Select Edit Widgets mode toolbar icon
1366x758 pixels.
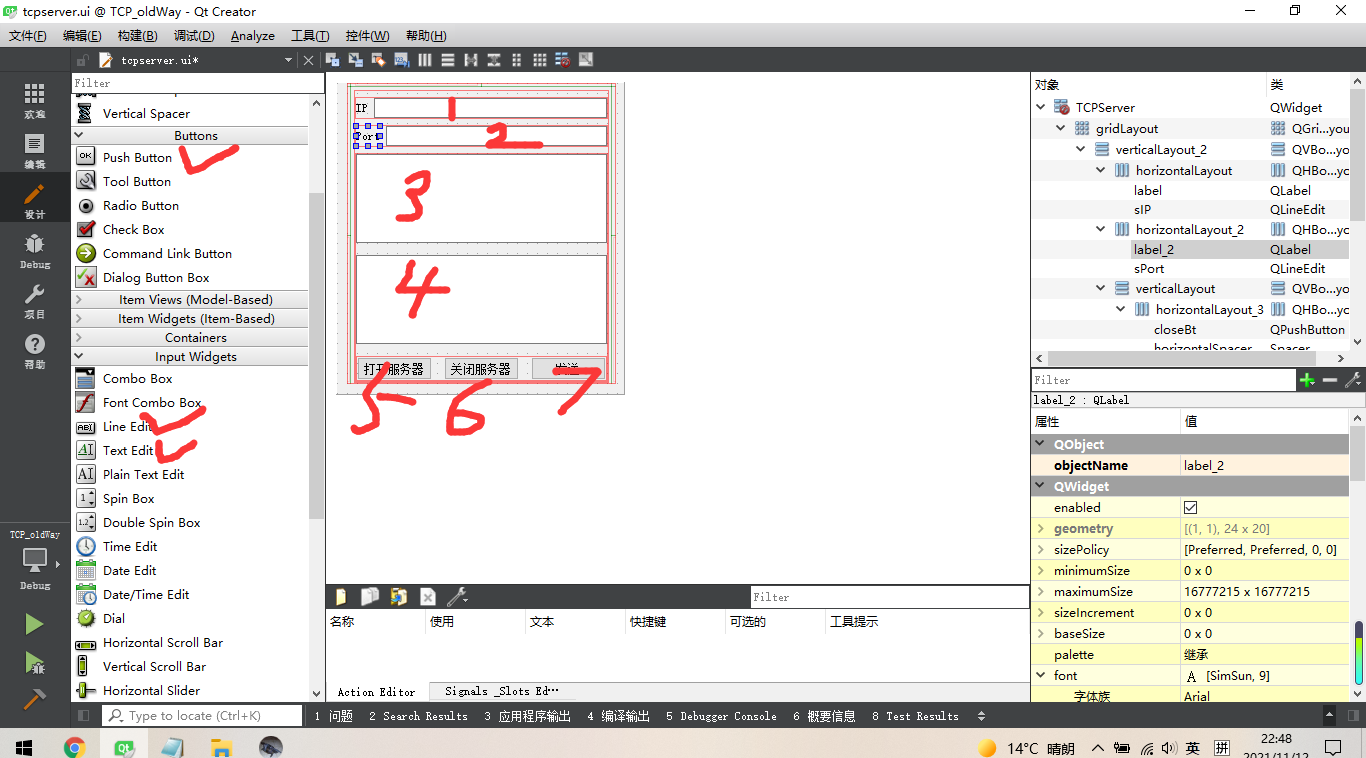point(331,60)
